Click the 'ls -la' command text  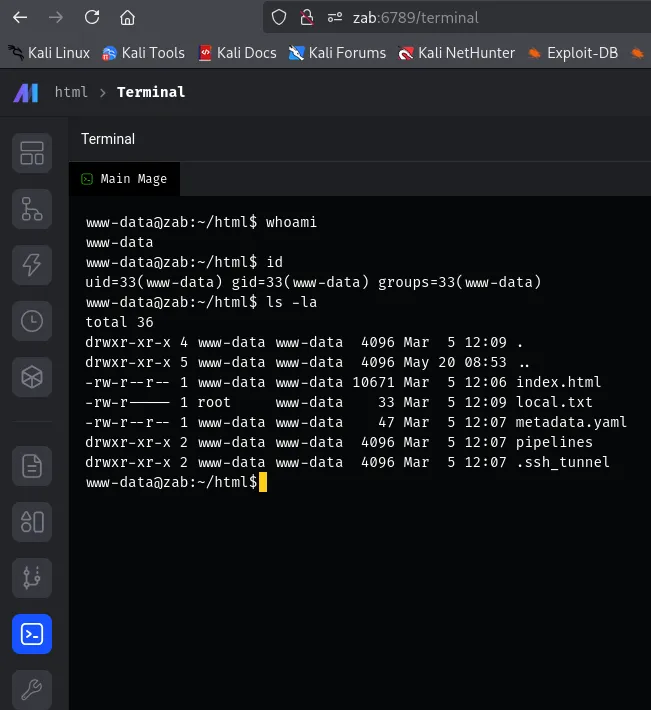pyautogui.click(x=291, y=302)
